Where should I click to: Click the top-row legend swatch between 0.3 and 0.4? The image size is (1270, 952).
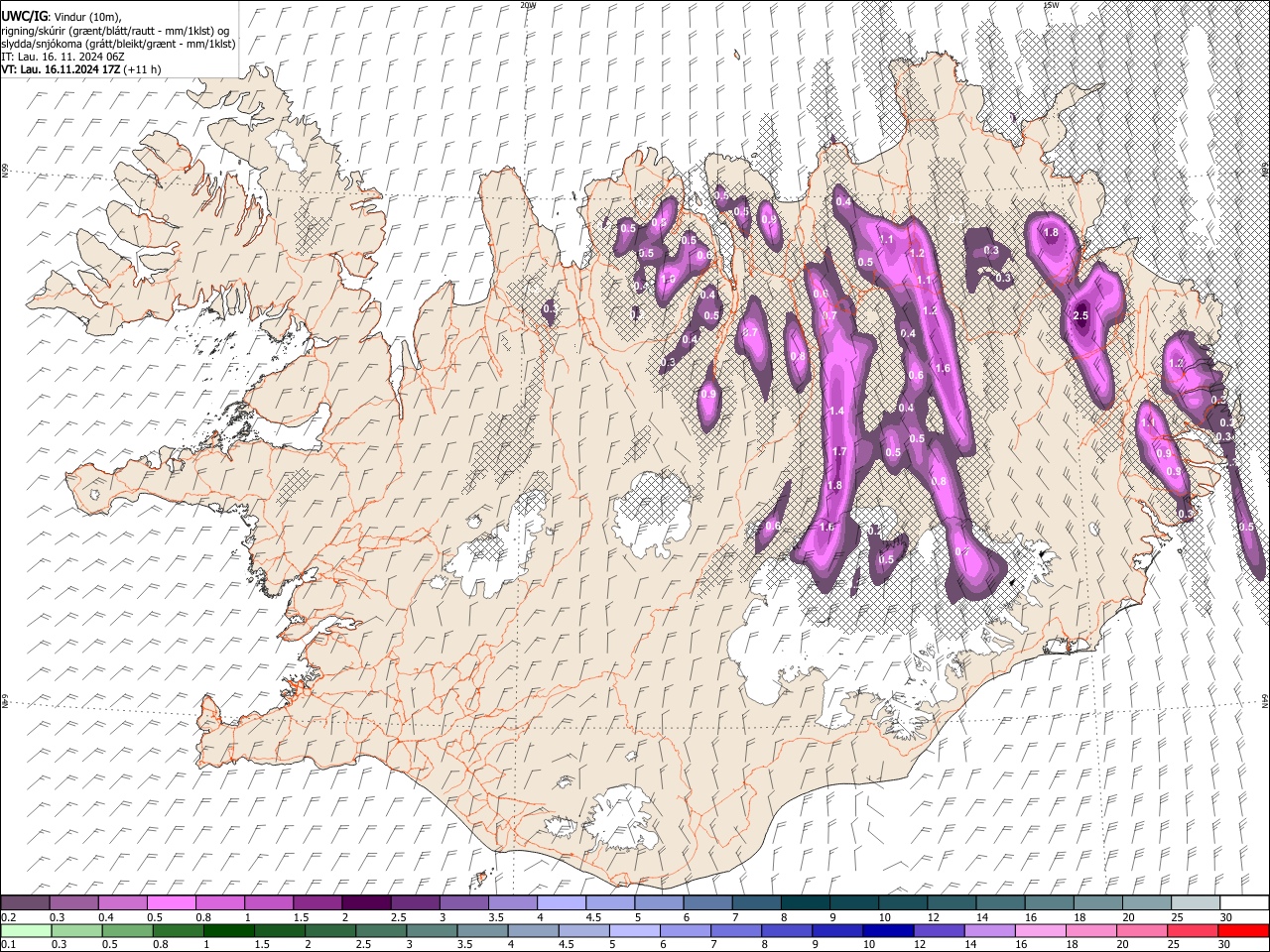click(73, 902)
